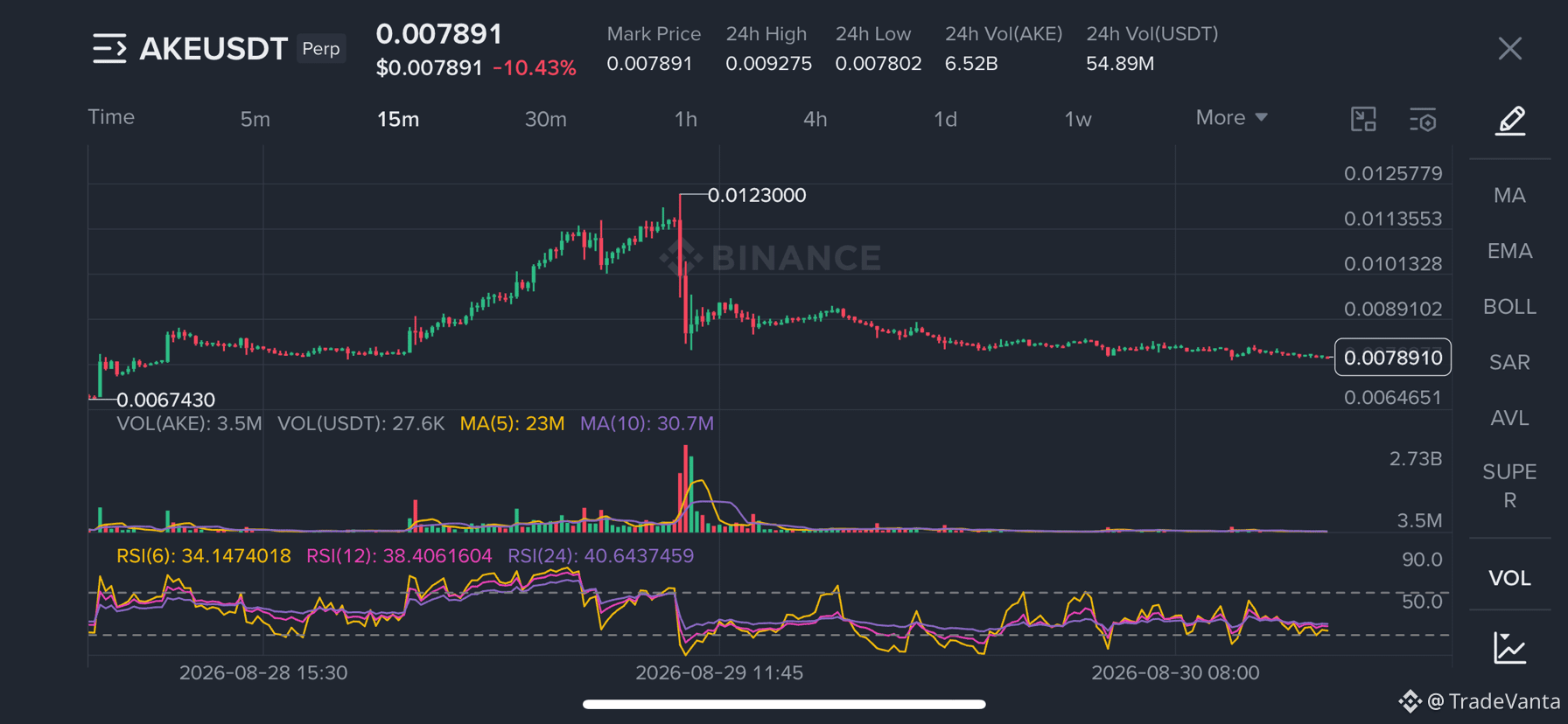Switch to the 30m interval
1568x724 pixels.
(545, 119)
